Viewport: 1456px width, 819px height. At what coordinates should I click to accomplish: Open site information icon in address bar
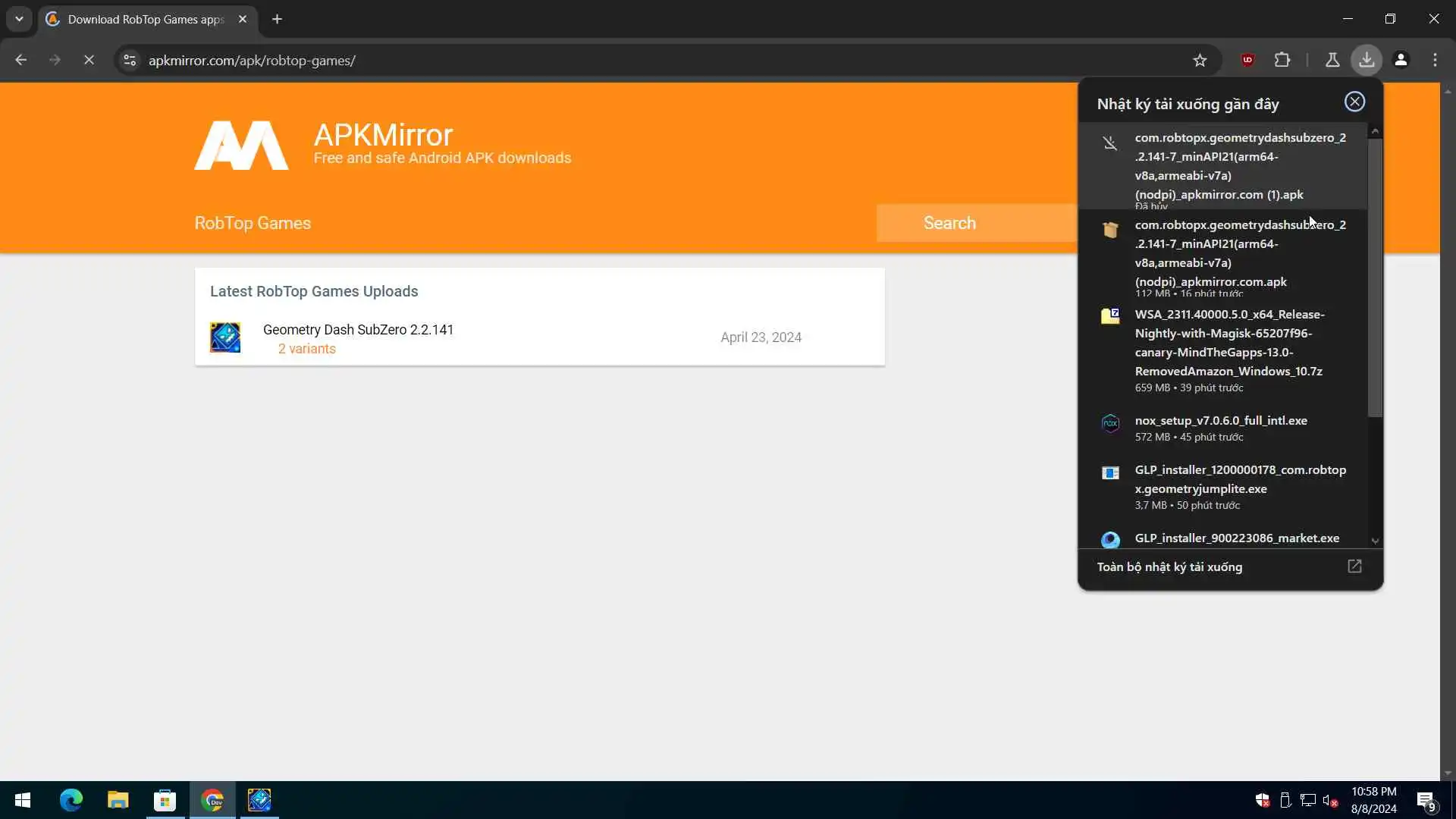pyautogui.click(x=130, y=60)
